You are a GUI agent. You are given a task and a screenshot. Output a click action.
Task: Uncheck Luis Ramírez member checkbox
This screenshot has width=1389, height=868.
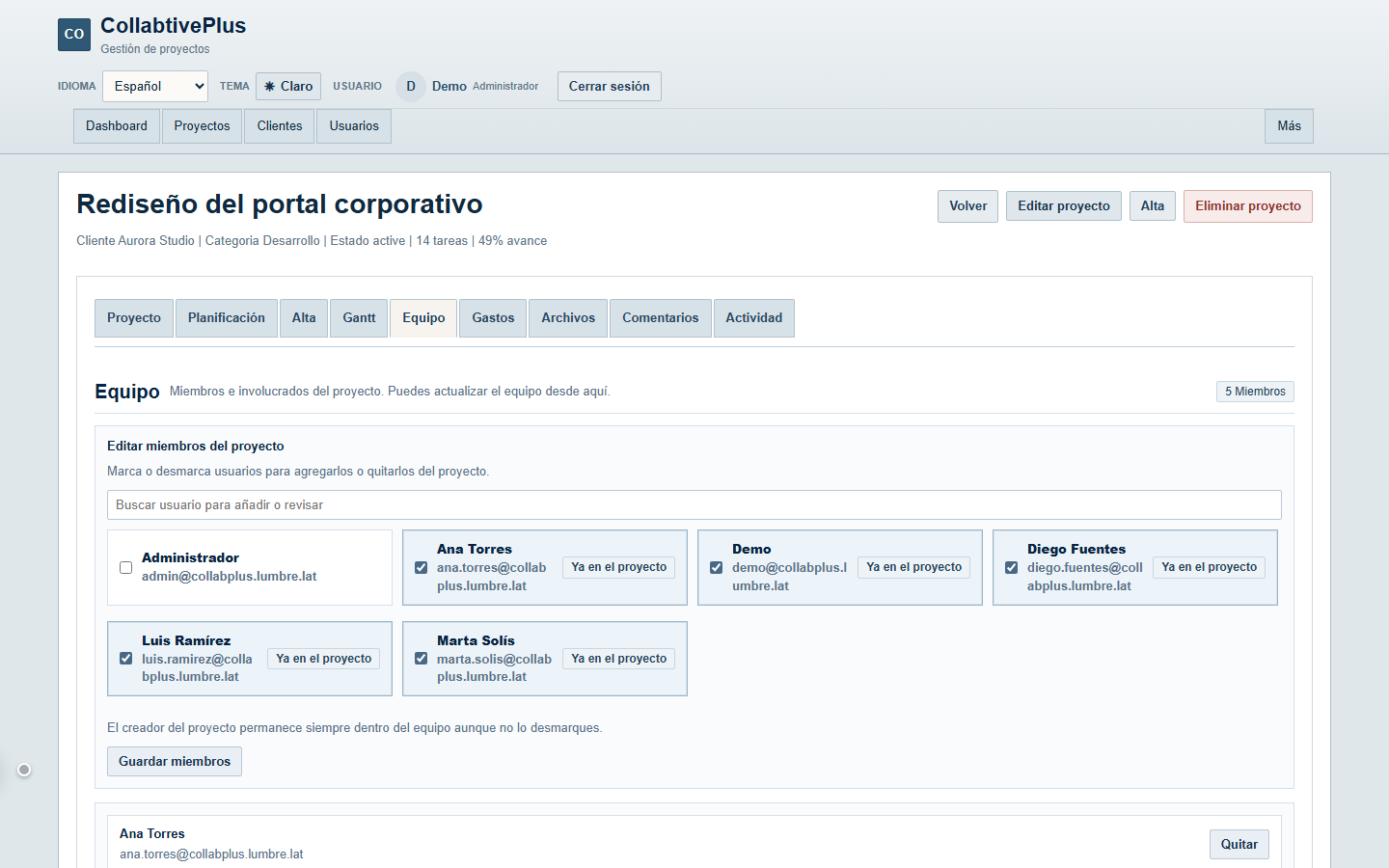(x=125, y=659)
